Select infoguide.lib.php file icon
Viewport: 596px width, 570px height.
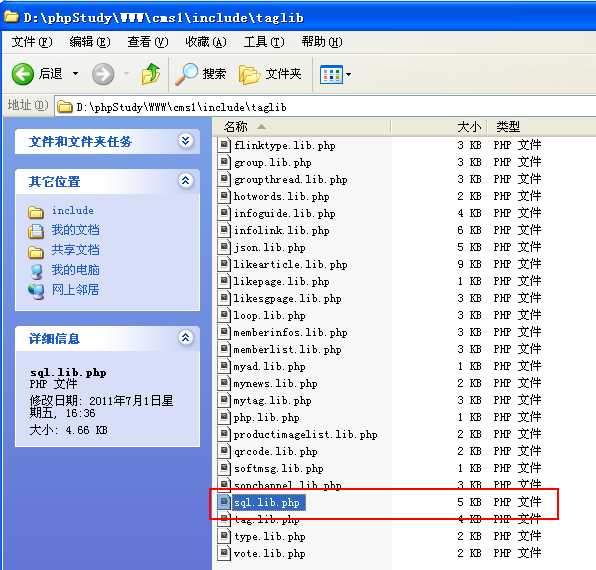click(224, 213)
